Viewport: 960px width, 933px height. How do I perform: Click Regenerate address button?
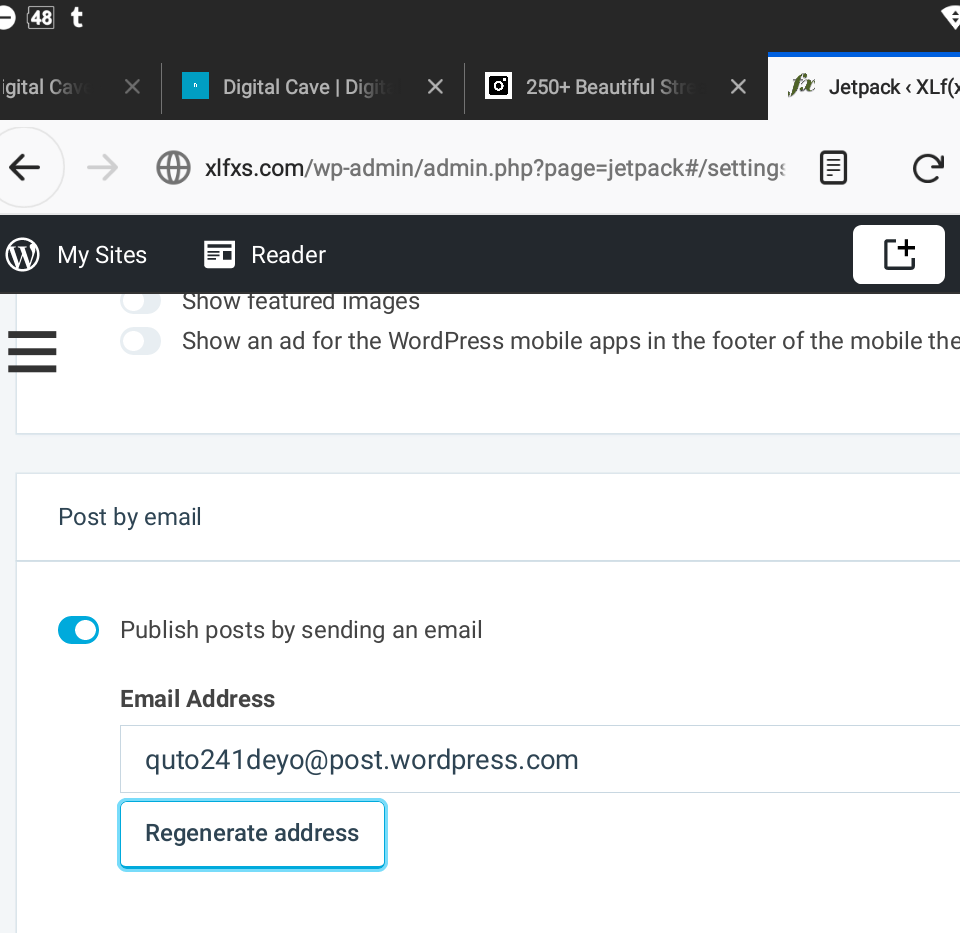[x=252, y=834]
